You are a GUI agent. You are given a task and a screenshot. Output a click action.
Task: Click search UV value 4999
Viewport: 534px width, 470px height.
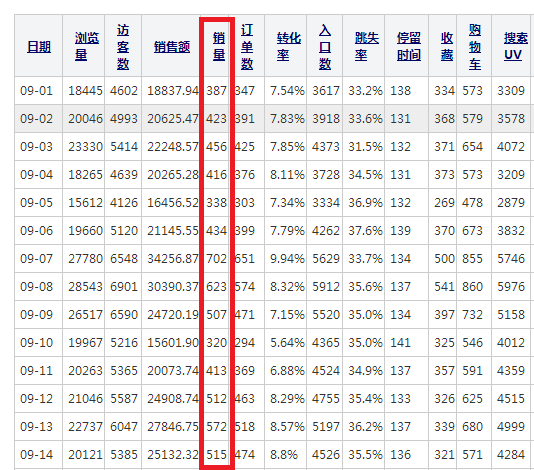[511, 426]
